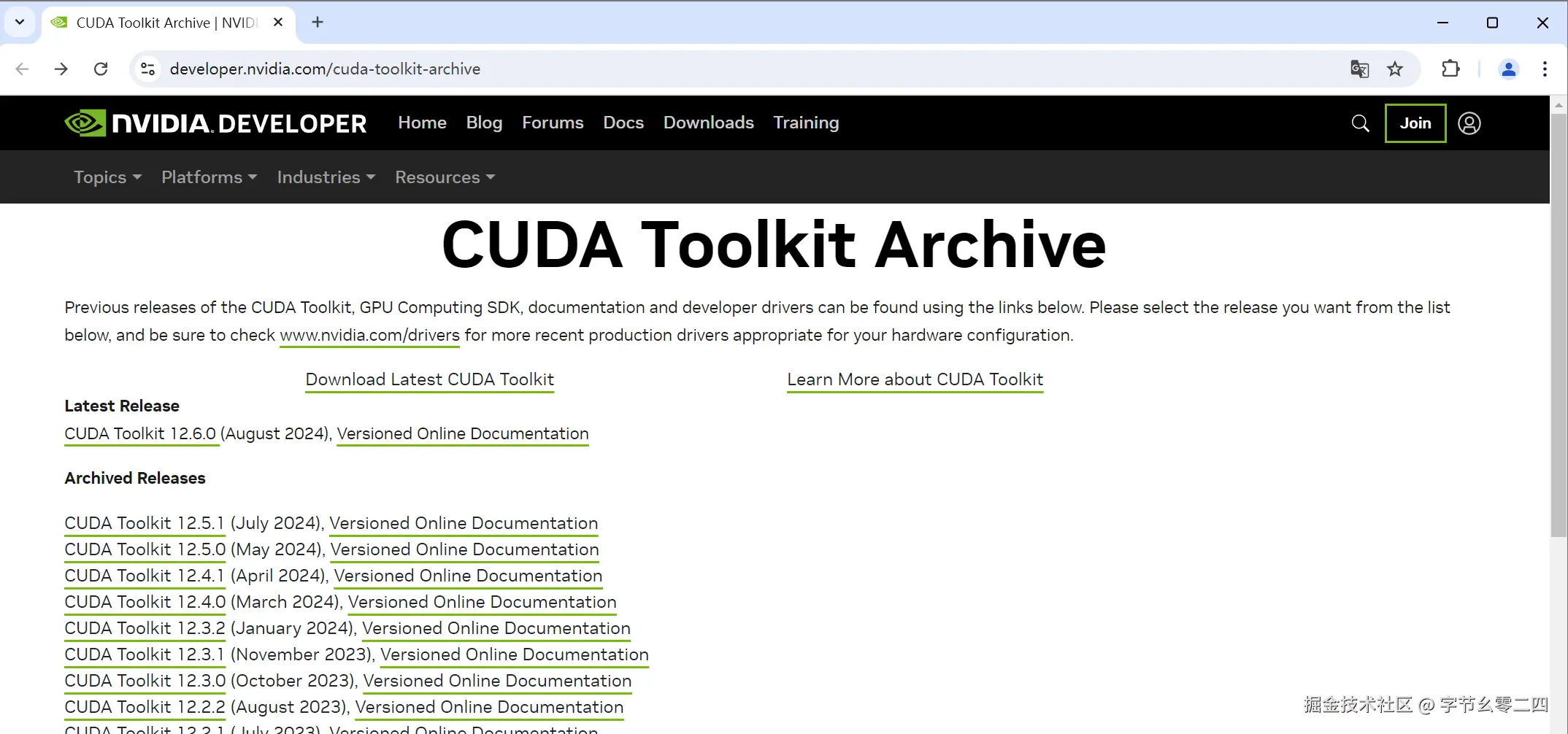Bookmark this page with star icon
Image resolution: width=1568 pixels, height=734 pixels.
(1395, 69)
